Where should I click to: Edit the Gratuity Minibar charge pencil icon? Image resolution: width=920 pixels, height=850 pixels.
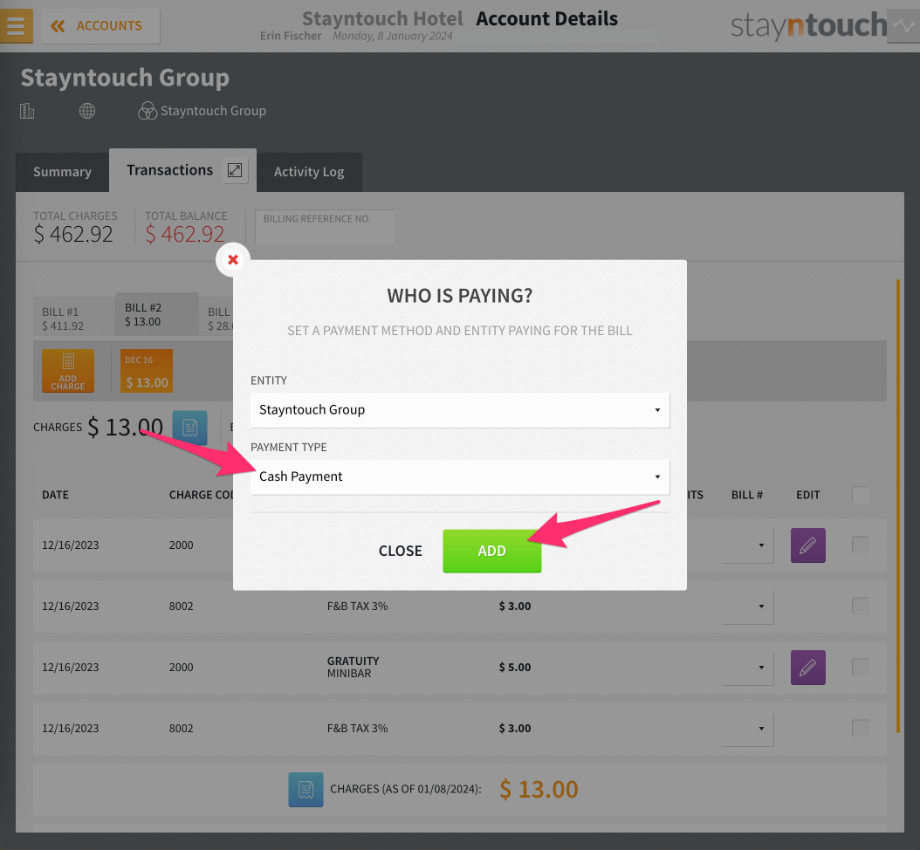tap(808, 668)
